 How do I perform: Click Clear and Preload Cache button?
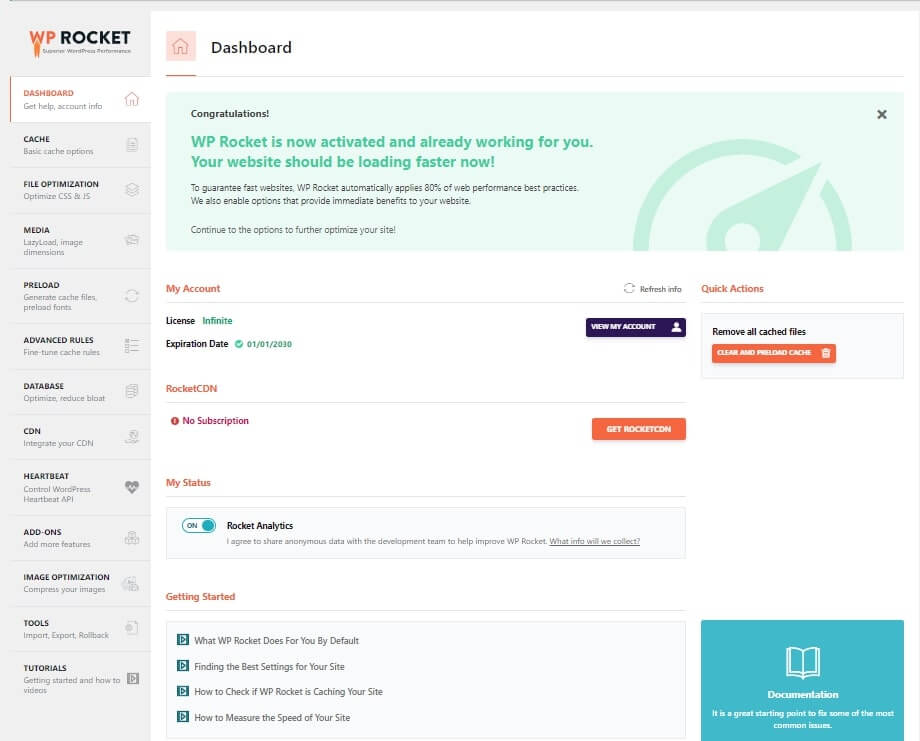(x=773, y=353)
